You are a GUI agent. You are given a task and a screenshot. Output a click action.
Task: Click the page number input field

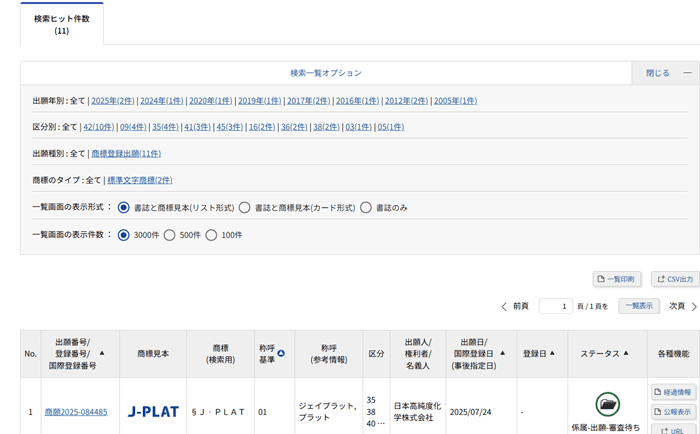click(x=555, y=306)
